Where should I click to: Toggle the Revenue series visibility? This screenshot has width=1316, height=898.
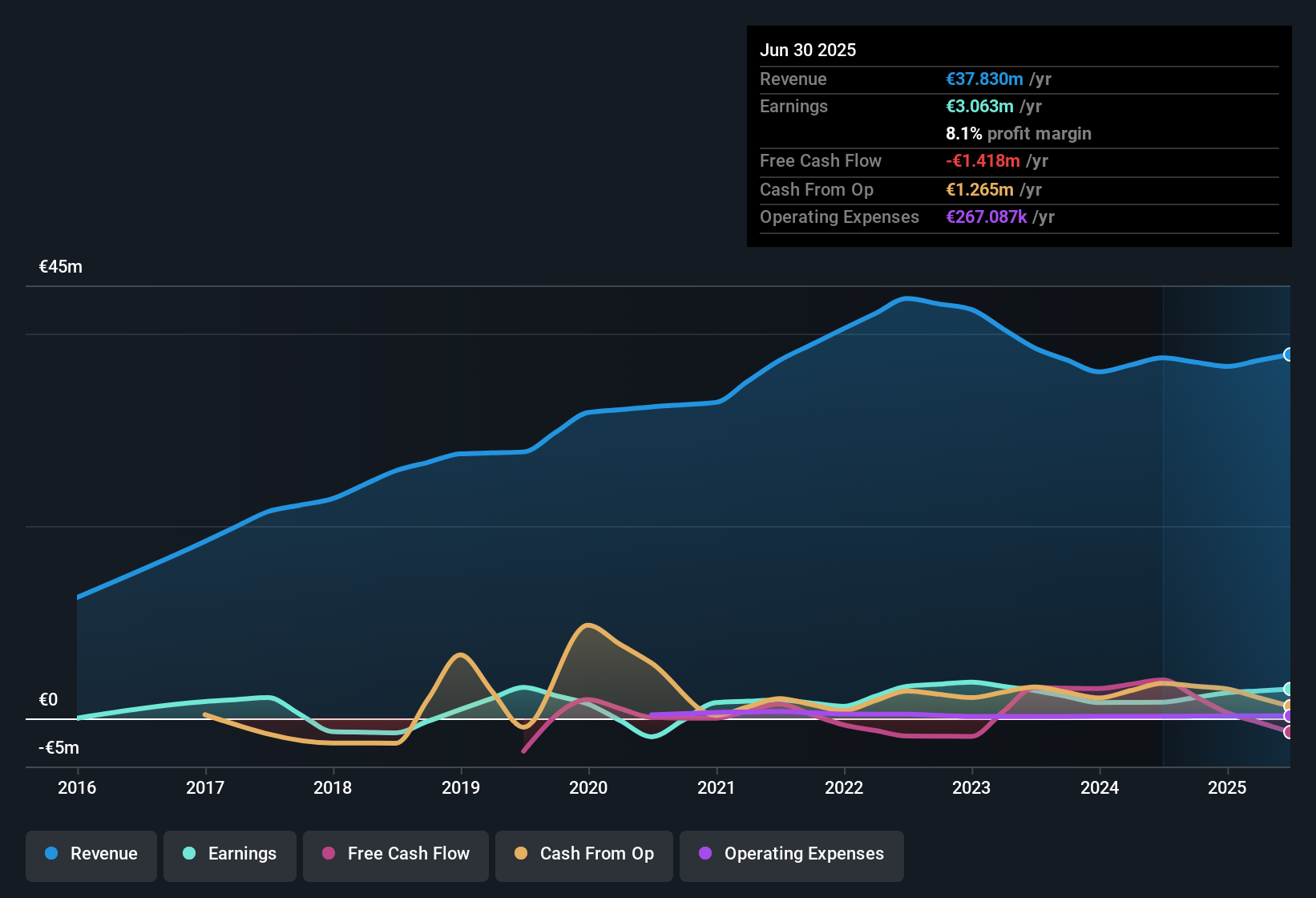tap(91, 855)
